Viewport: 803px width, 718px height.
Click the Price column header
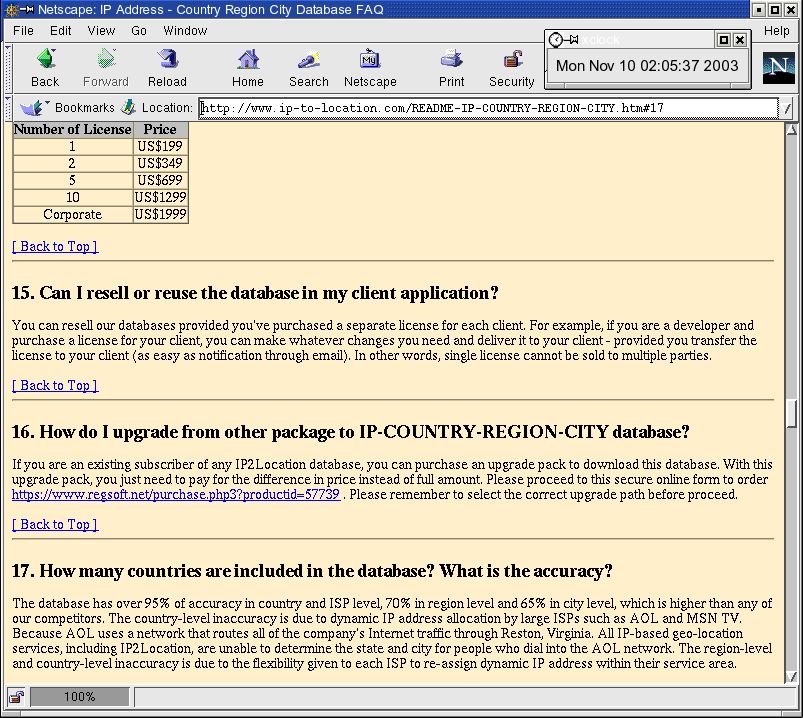coord(160,130)
